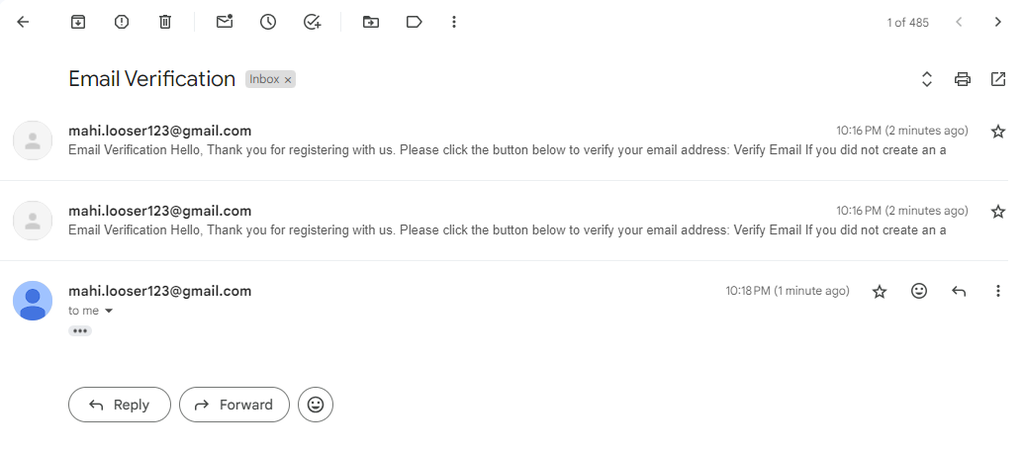1024x455 pixels.
Task: Expand all messages in the conversation
Action: (927, 79)
